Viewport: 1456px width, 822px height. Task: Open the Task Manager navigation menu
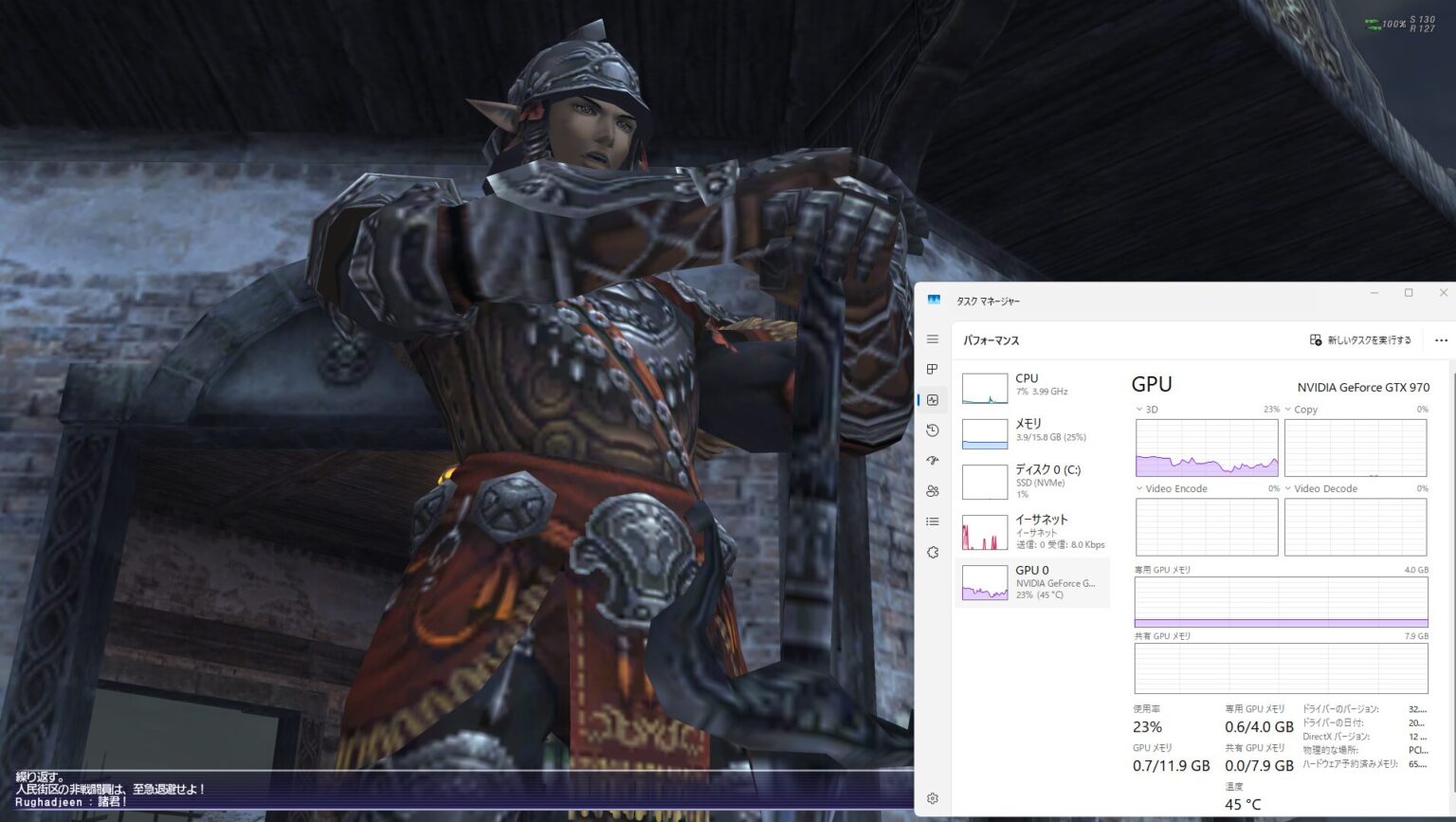[x=932, y=338]
